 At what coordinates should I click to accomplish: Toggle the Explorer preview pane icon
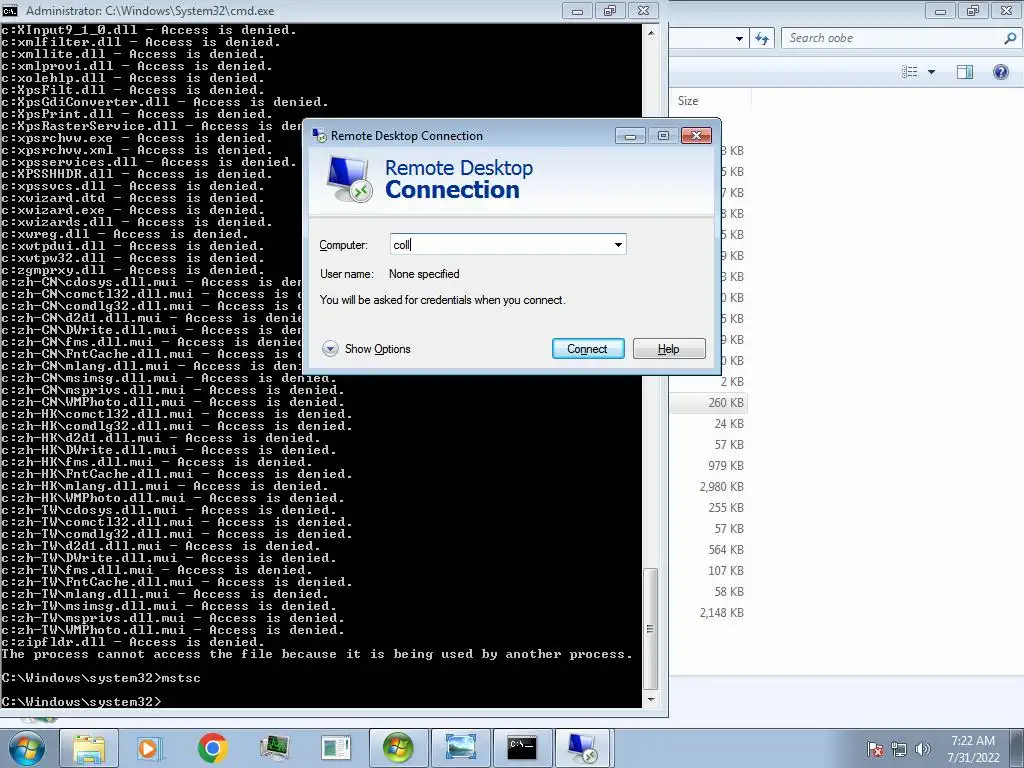pos(965,72)
